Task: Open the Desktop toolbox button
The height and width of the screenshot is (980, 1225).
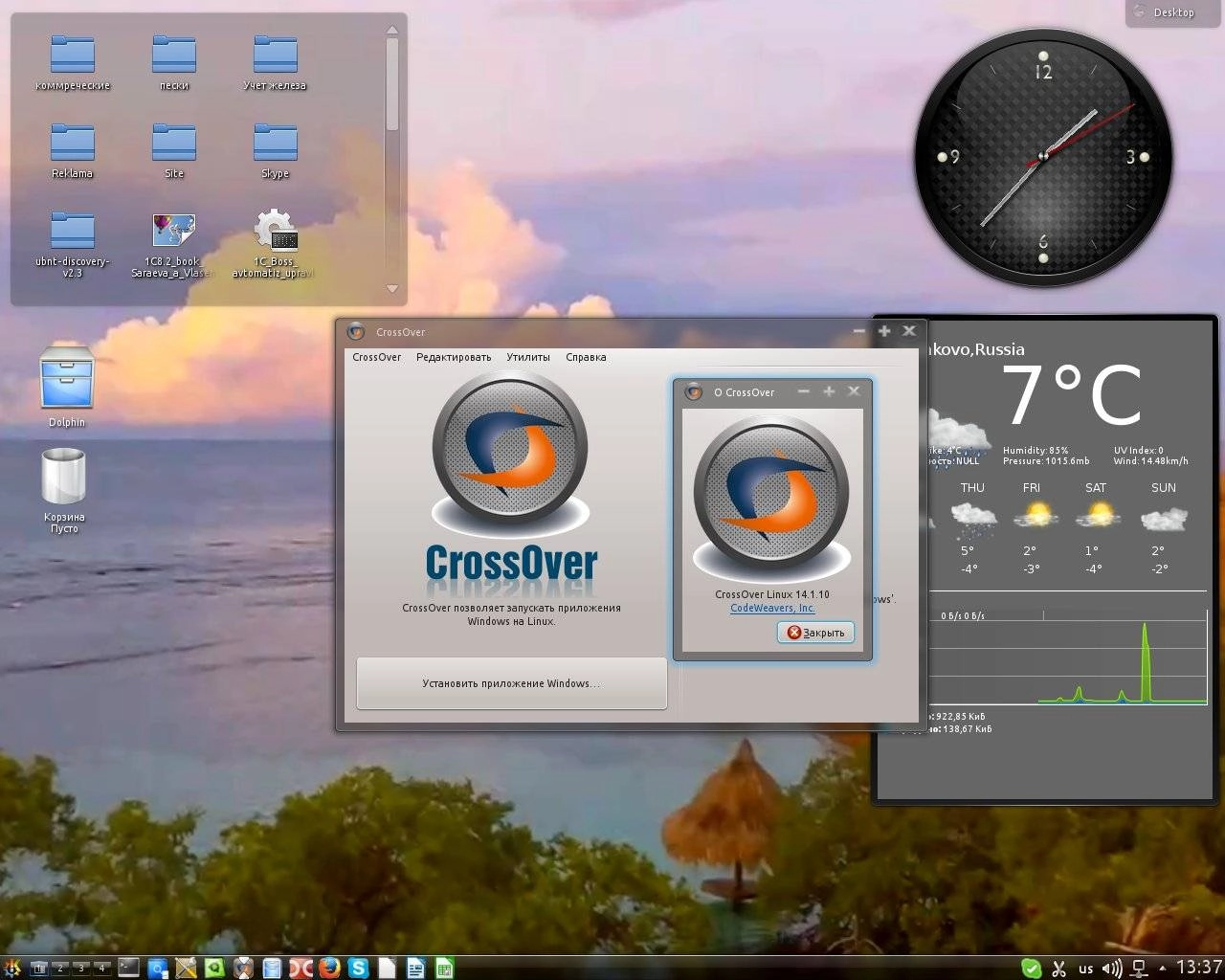Action: point(1174,12)
